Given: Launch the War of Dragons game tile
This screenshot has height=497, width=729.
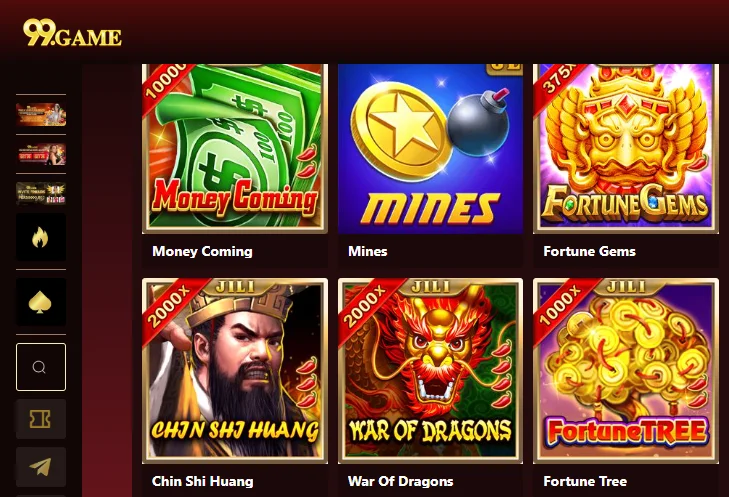Looking at the screenshot, I should [x=431, y=371].
